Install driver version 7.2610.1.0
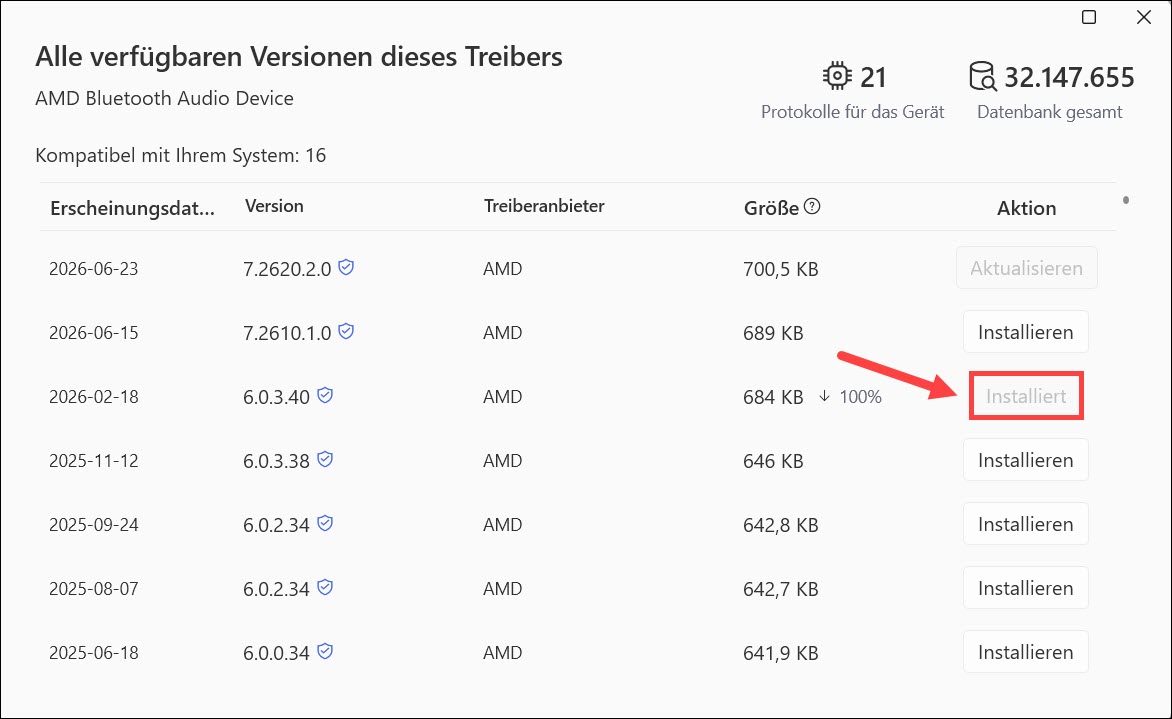Image resolution: width=1172 pixels, height=719 pixels. pos(1026,332)
